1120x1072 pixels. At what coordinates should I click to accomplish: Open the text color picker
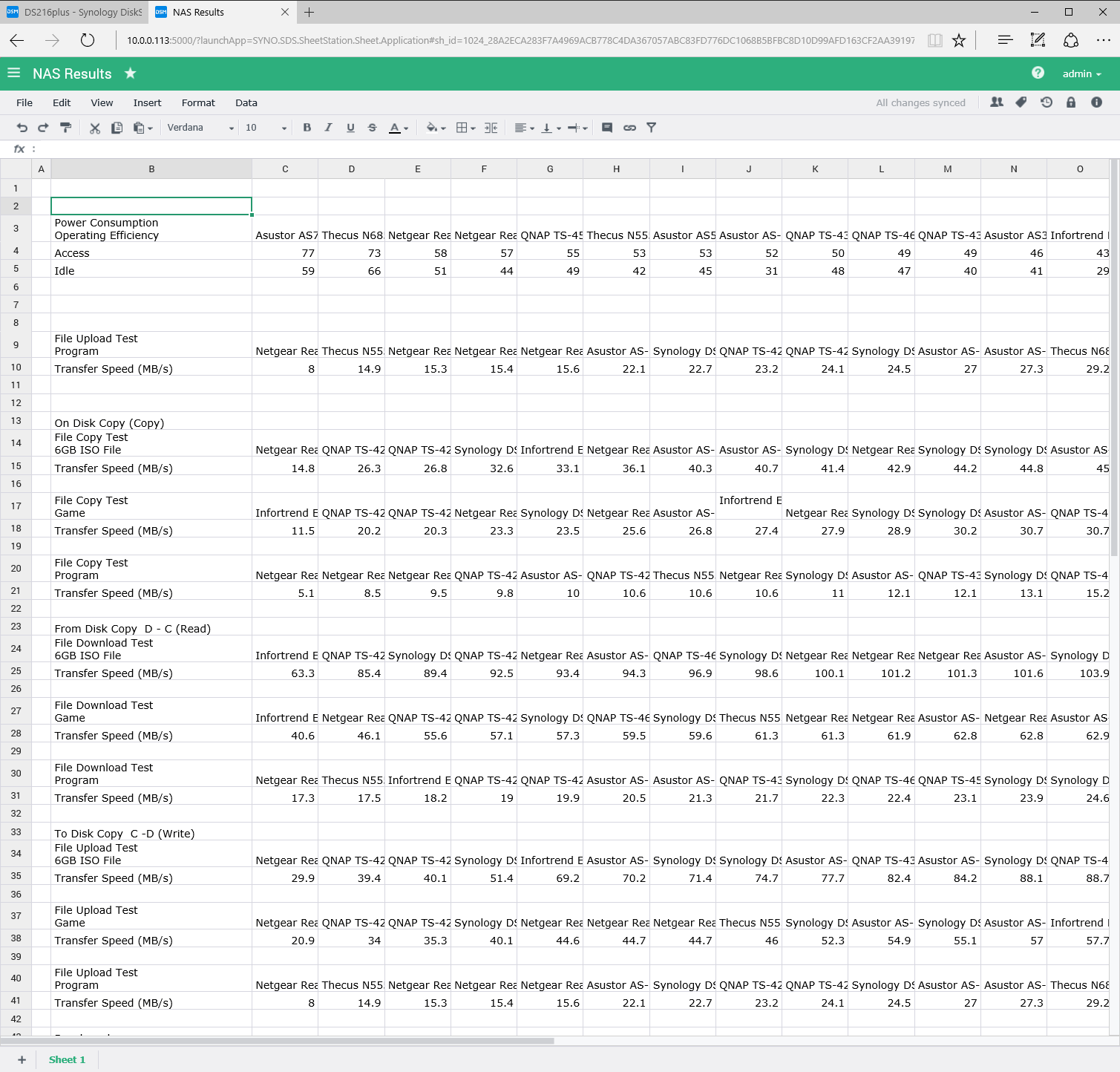(399, 128)
